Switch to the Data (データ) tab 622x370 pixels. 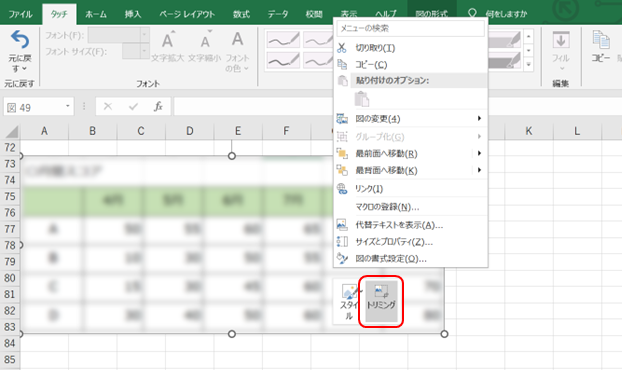[278, 14]
